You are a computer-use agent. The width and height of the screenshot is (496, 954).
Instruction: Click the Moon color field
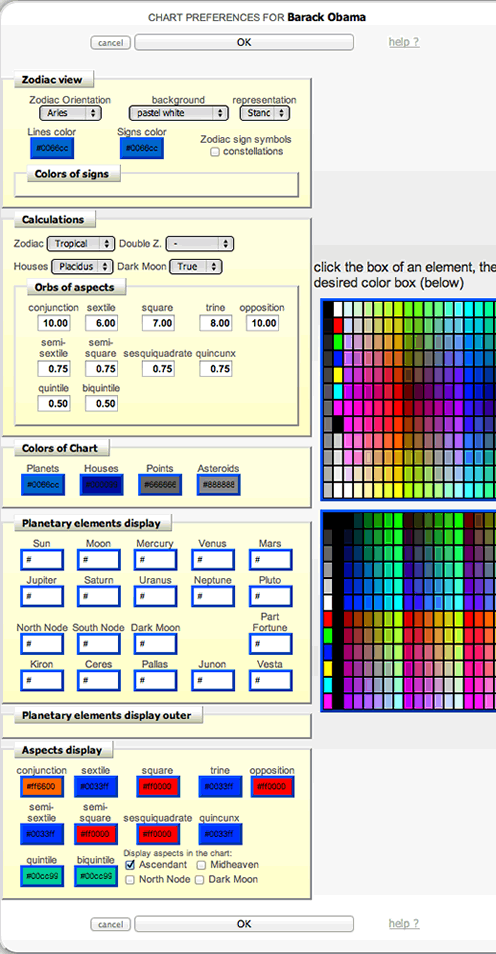click(98, 560)
